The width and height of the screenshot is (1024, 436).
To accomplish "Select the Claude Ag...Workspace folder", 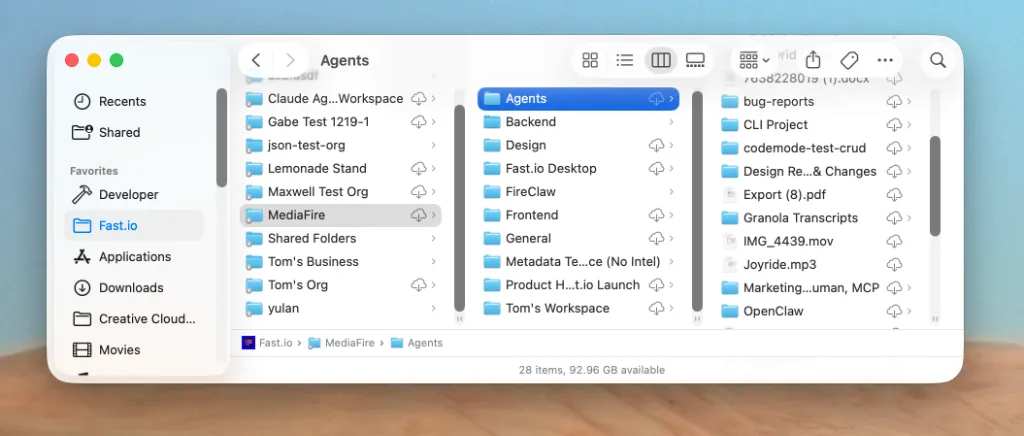I will pyautogui.click(x=340, y=99).
